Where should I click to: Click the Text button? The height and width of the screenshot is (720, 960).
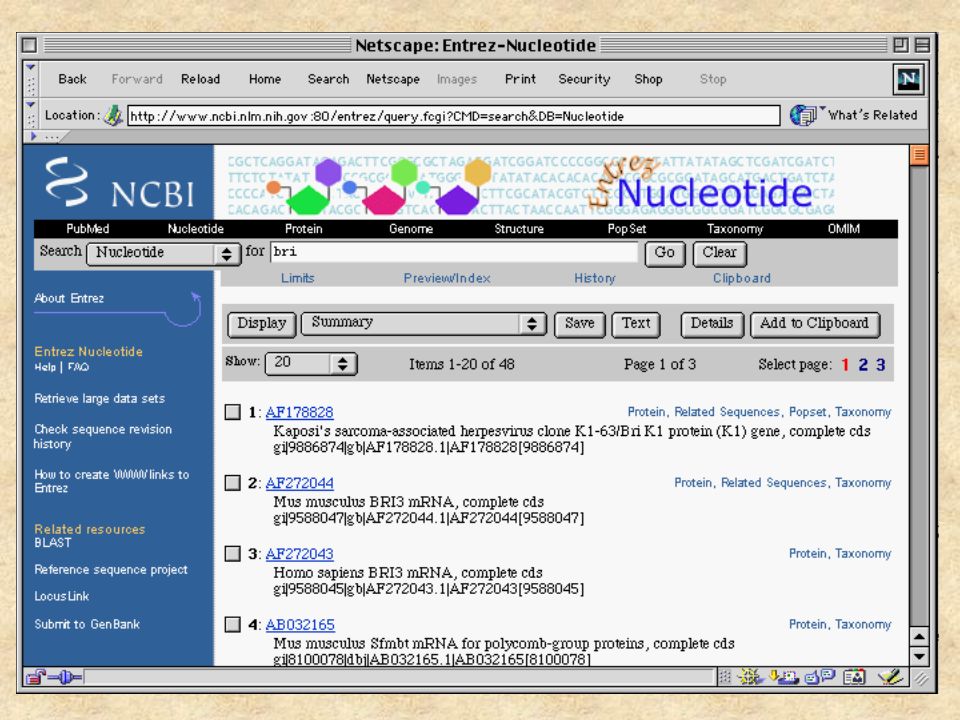pyautogui.click(x=636, y=324)
